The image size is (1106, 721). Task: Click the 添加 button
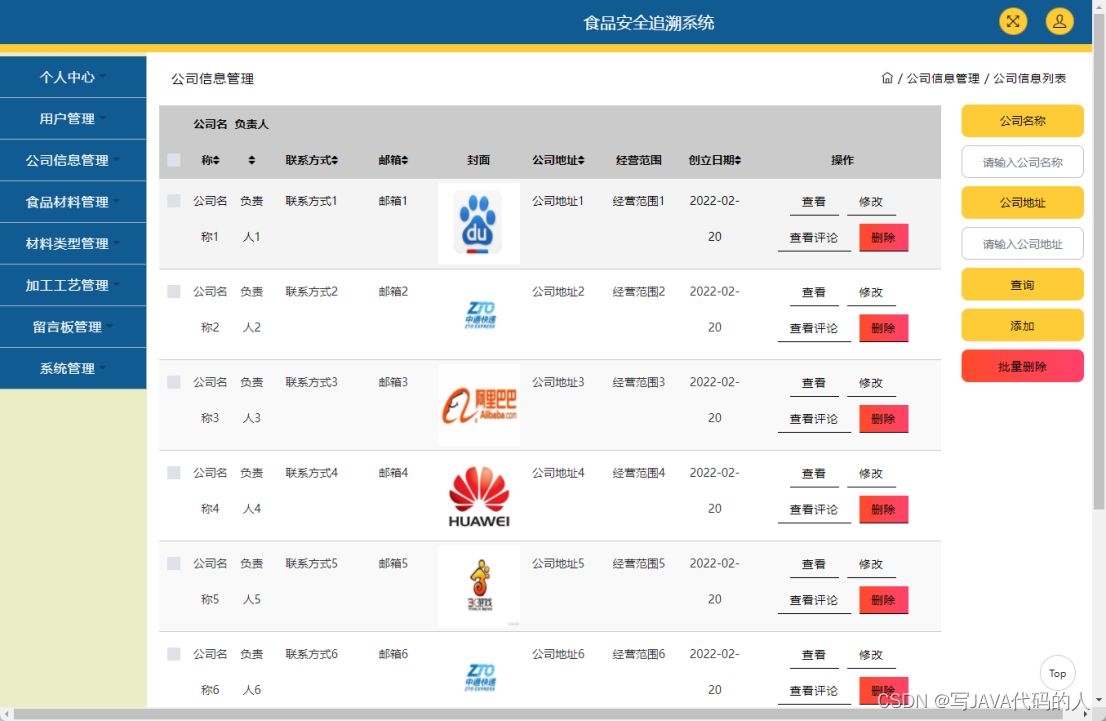coord(1022,325)
